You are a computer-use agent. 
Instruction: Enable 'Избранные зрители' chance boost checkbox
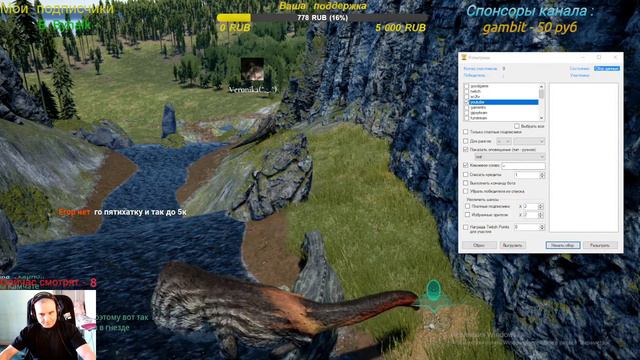tap(468, 215)
